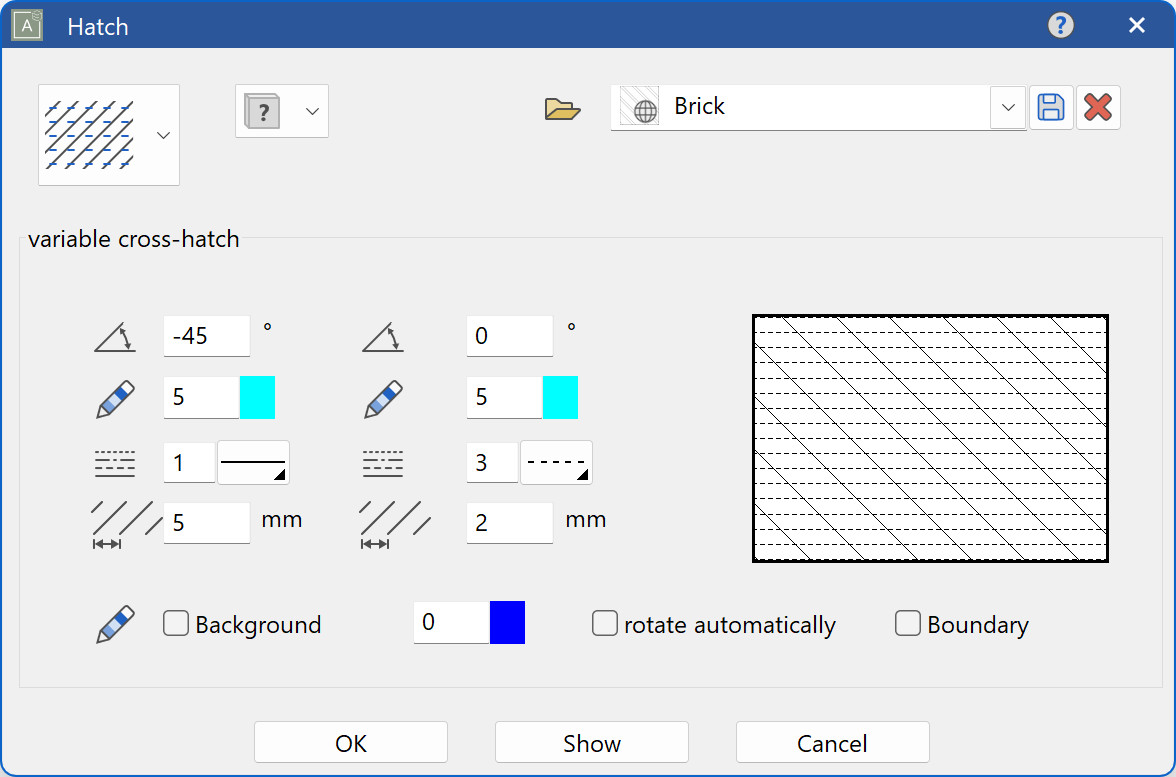
Task: Confirm settings with OK
Action: click(x=350, y=742)
